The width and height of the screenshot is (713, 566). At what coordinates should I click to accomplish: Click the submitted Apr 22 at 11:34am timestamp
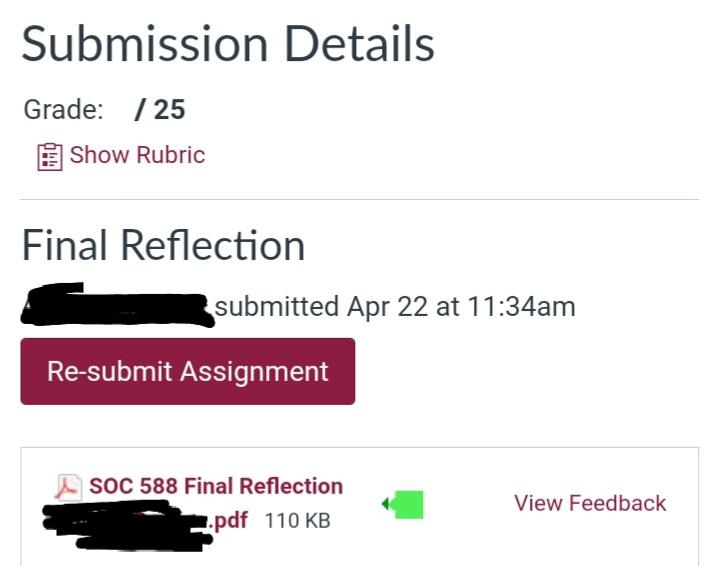[395, 307]
